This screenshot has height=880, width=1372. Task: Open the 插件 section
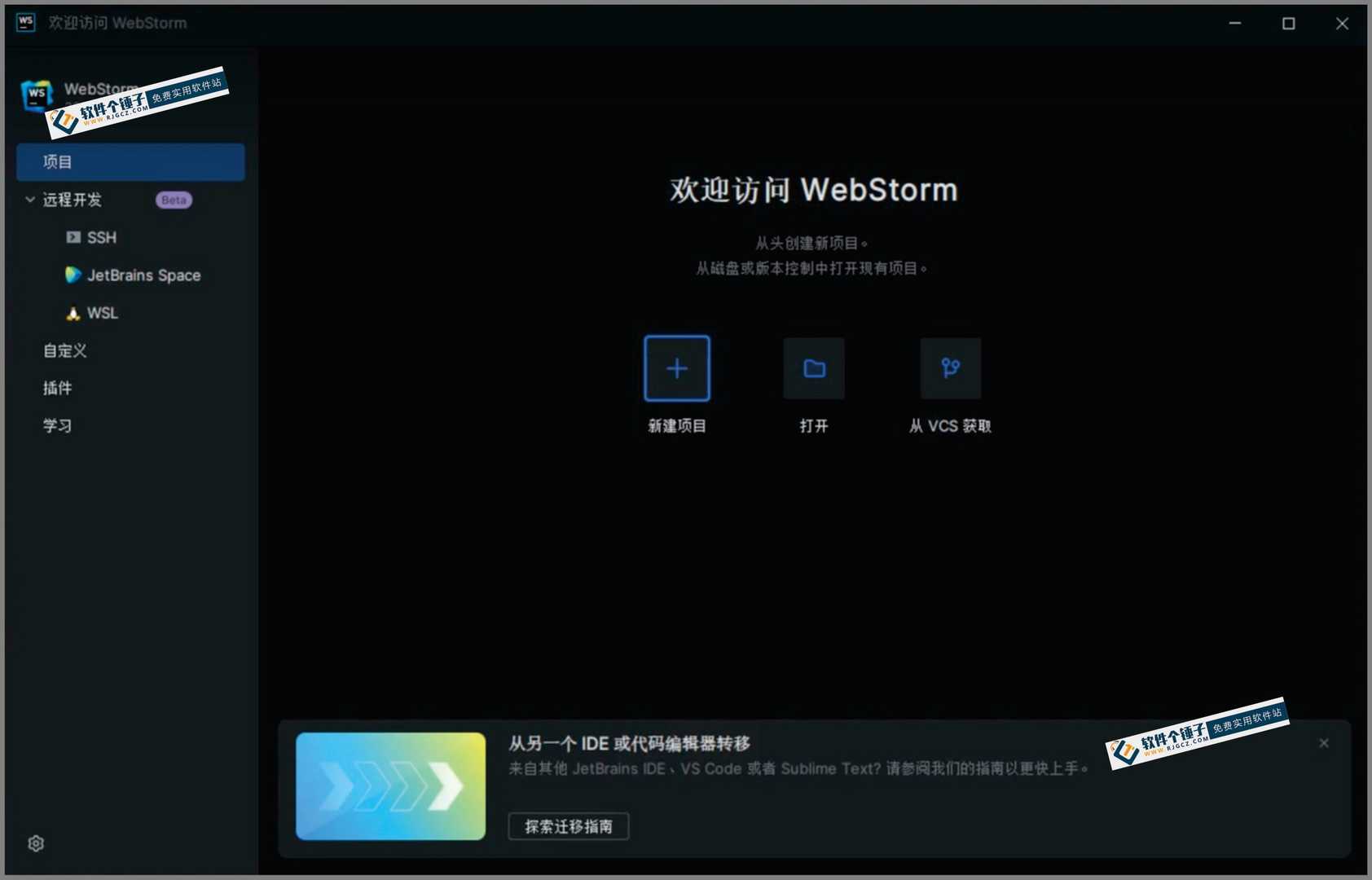tap(57, 388)
